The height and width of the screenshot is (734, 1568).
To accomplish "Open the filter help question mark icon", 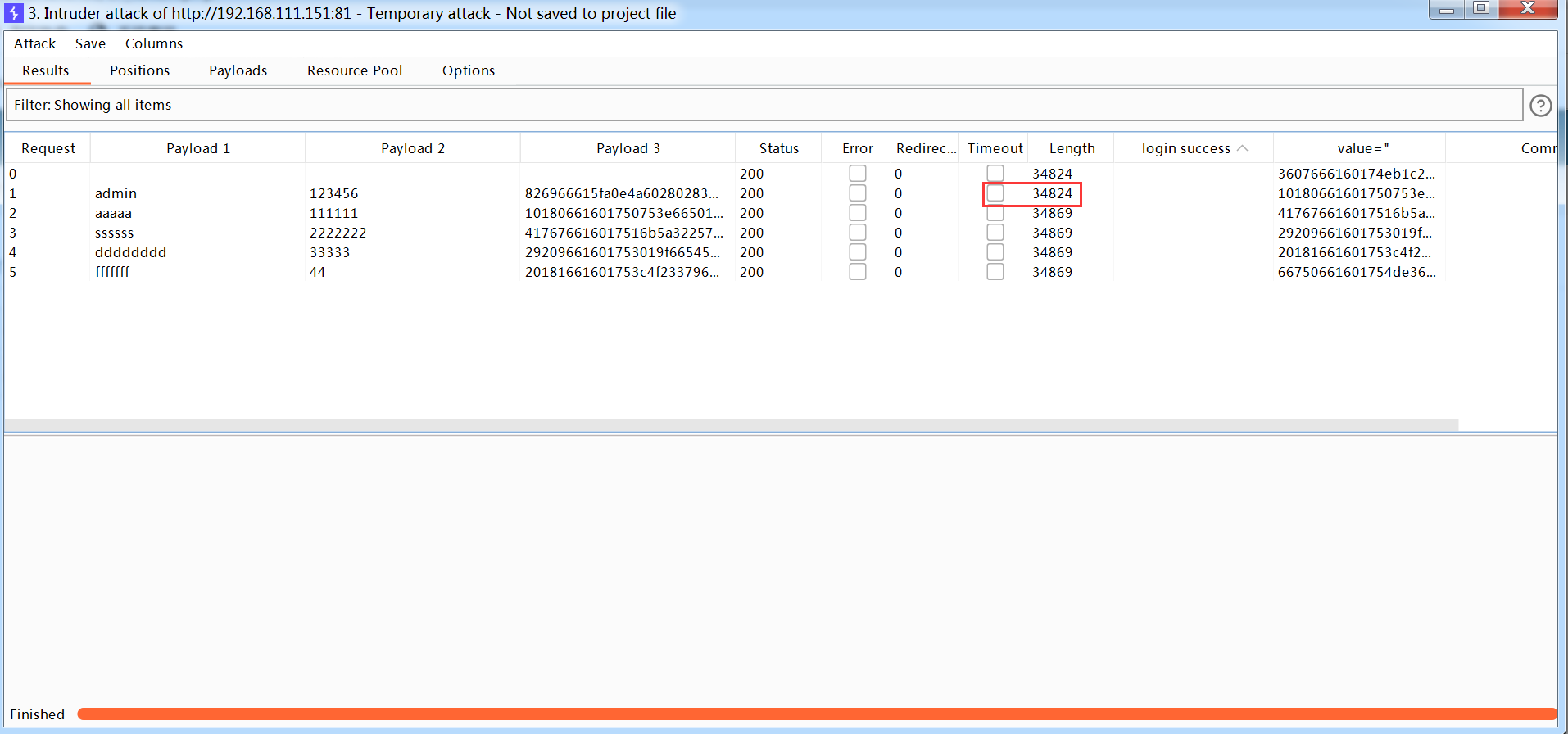I will [x=1540, y=106].
